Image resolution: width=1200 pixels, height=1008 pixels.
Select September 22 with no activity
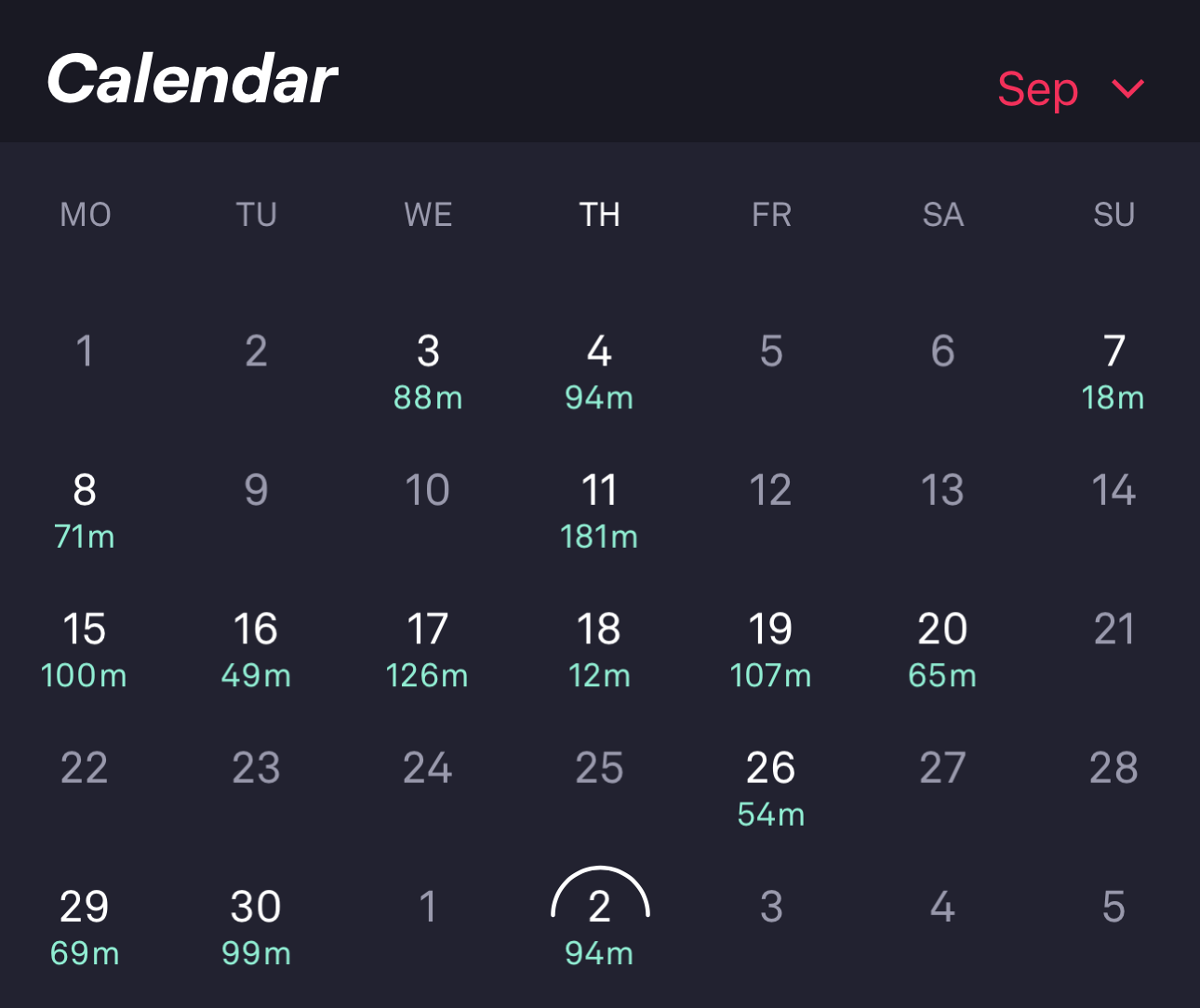click(x=85, y=768)
